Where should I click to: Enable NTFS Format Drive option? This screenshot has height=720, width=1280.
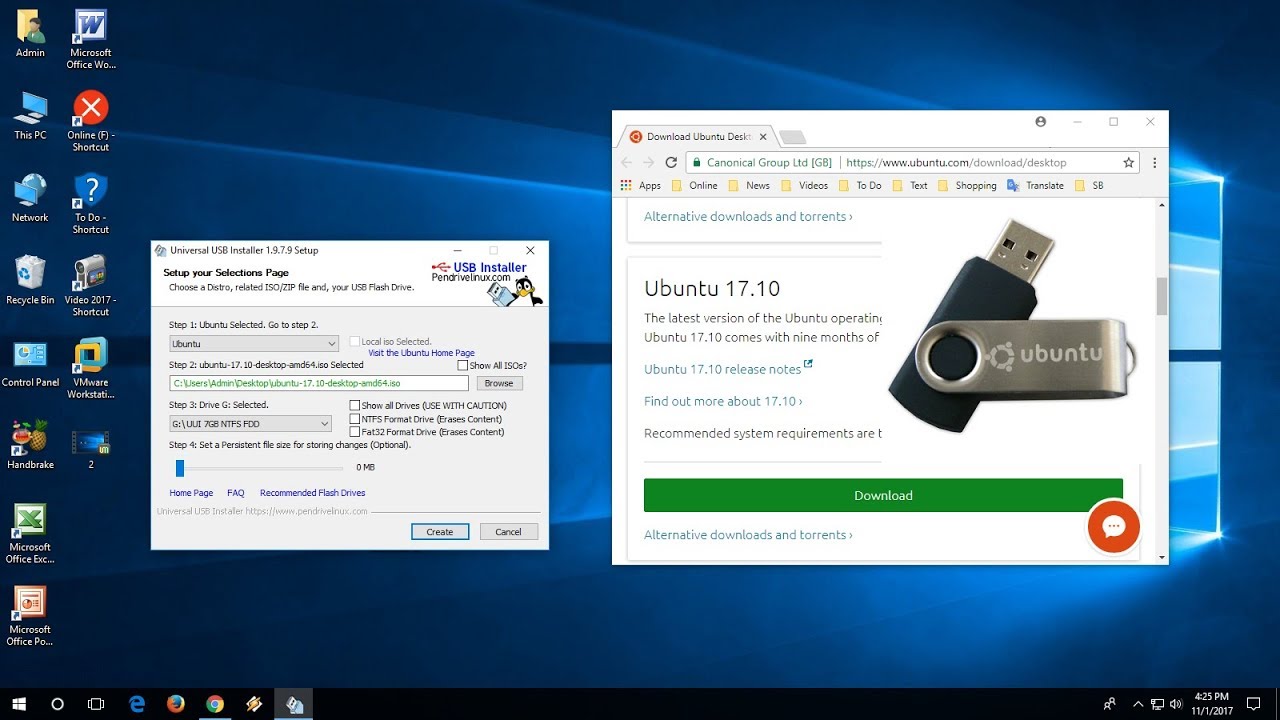tap(354, 419)
